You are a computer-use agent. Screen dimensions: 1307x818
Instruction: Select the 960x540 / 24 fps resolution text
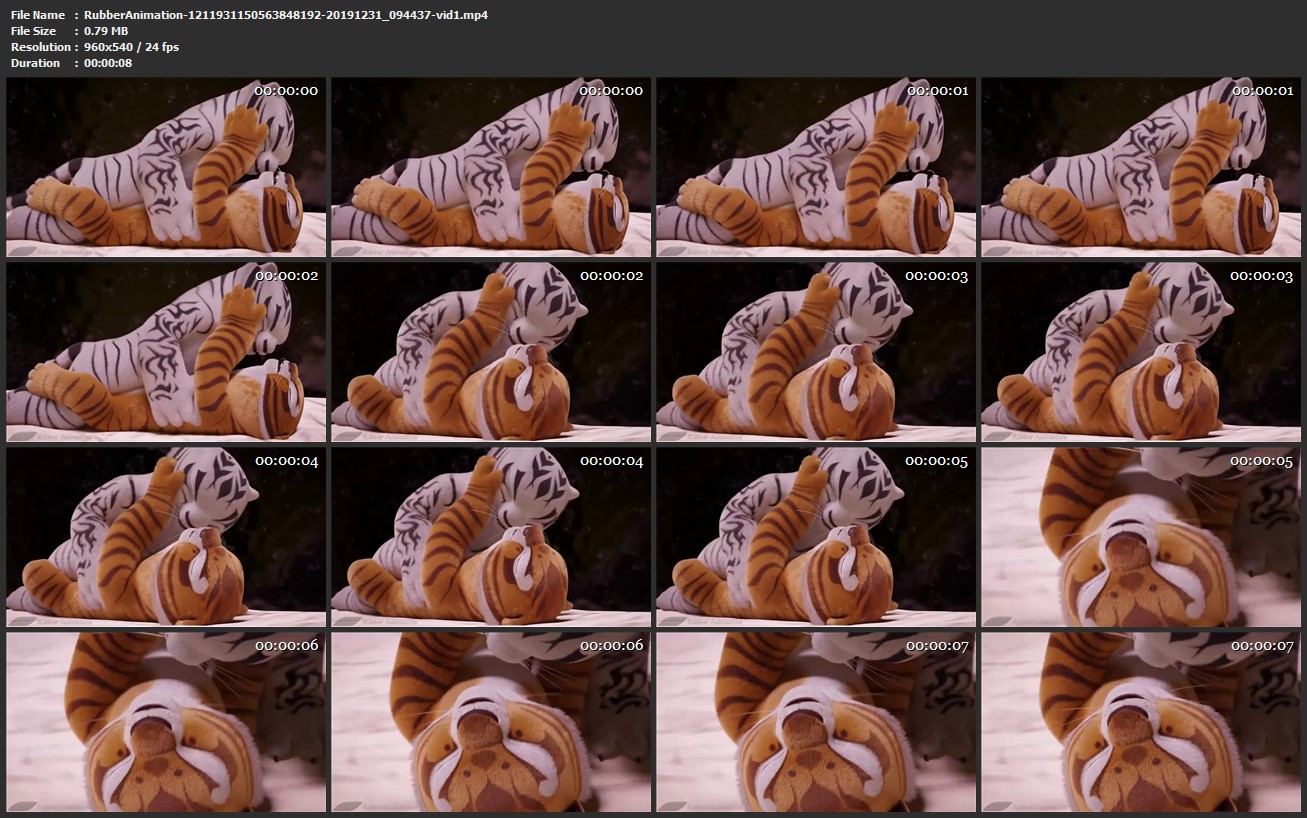[131, 47]
